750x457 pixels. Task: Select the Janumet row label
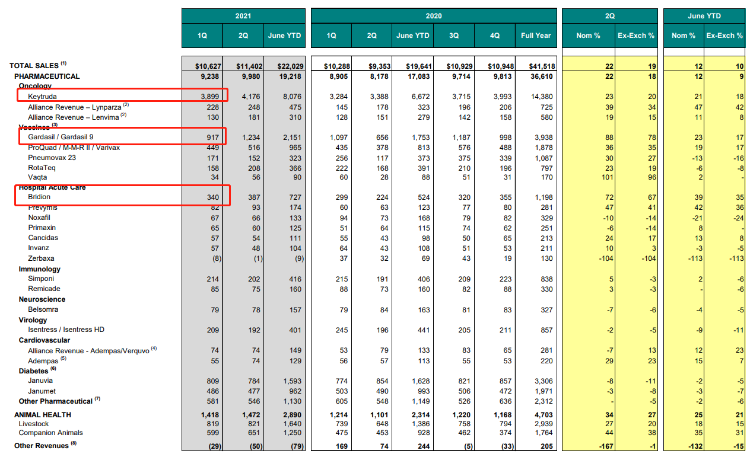(42, 391)
